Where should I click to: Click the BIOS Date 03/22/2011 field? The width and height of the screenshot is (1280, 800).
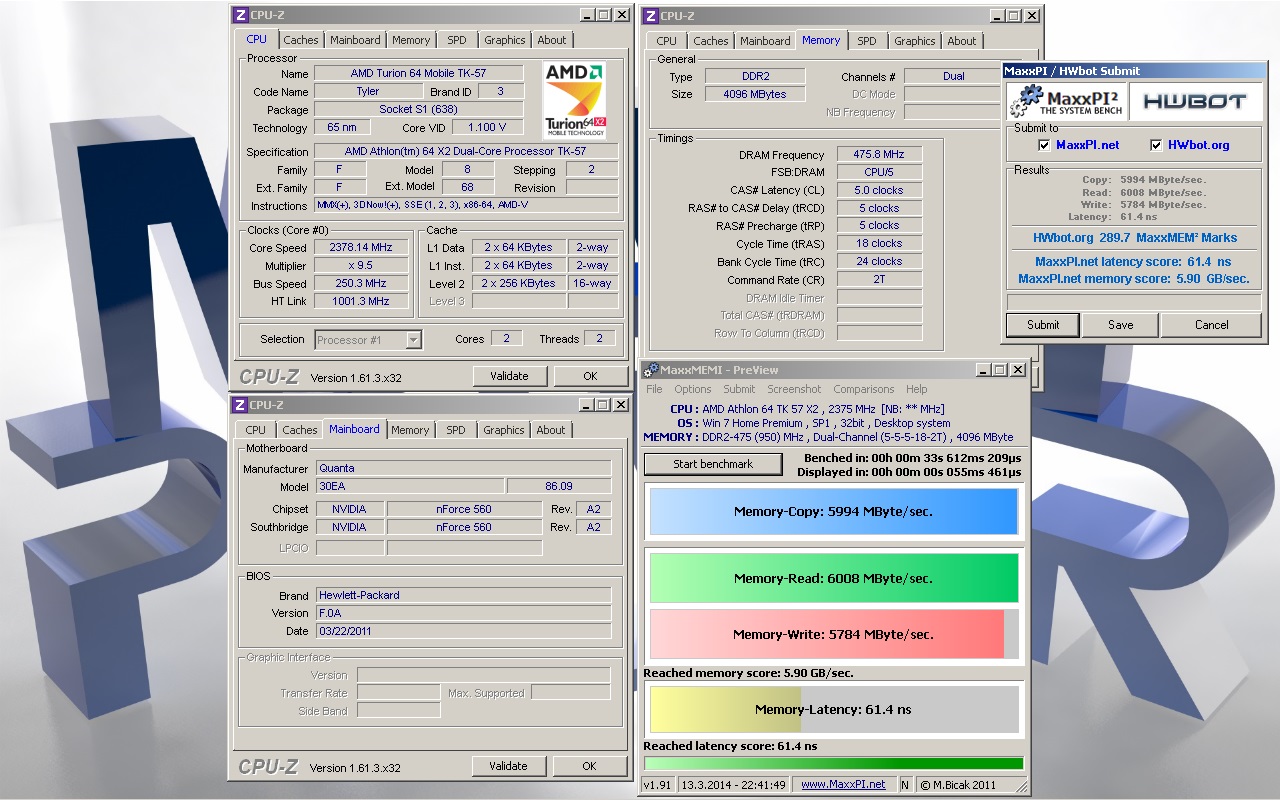463,631
